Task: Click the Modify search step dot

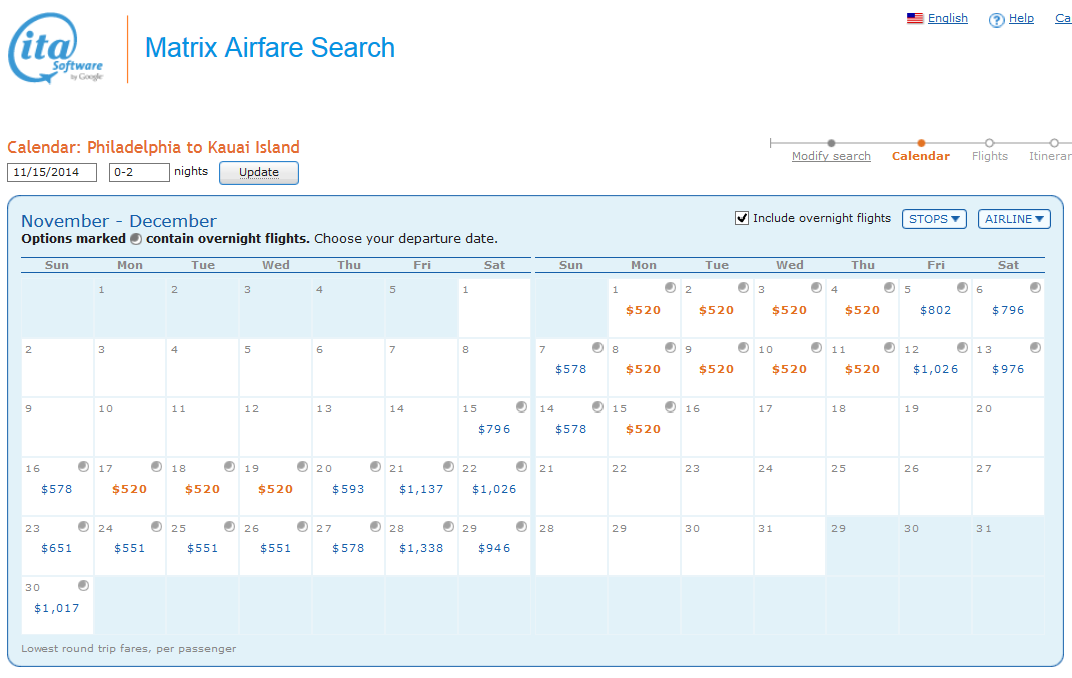Action: pos(831,143)
